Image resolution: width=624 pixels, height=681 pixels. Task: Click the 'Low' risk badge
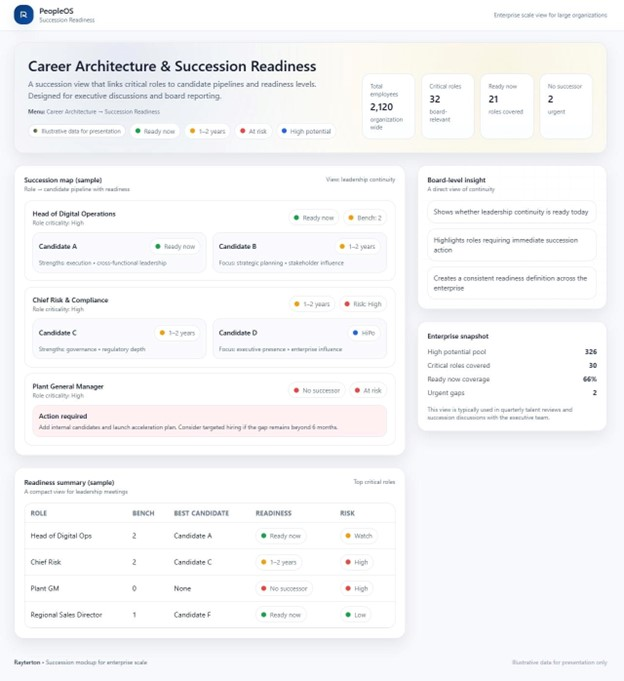(356, 615)
